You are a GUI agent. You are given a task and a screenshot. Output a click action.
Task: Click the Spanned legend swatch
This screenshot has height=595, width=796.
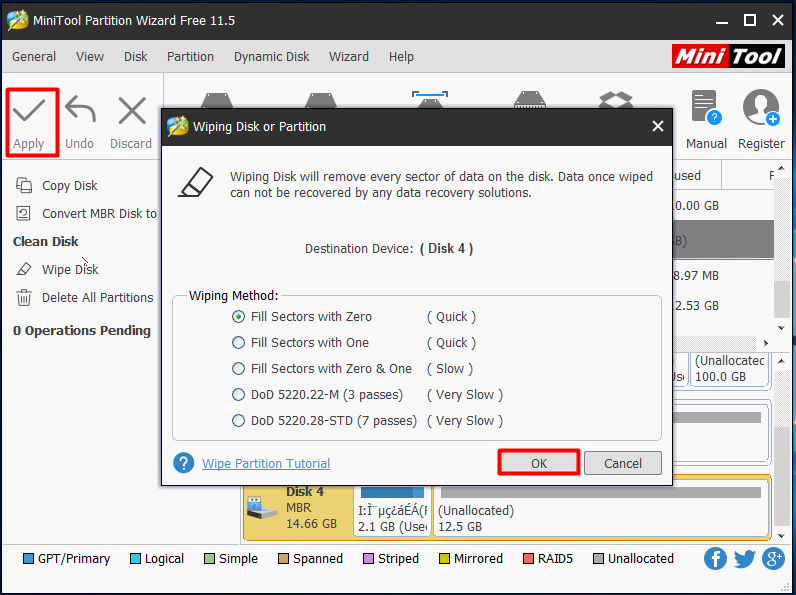(283, 558)
